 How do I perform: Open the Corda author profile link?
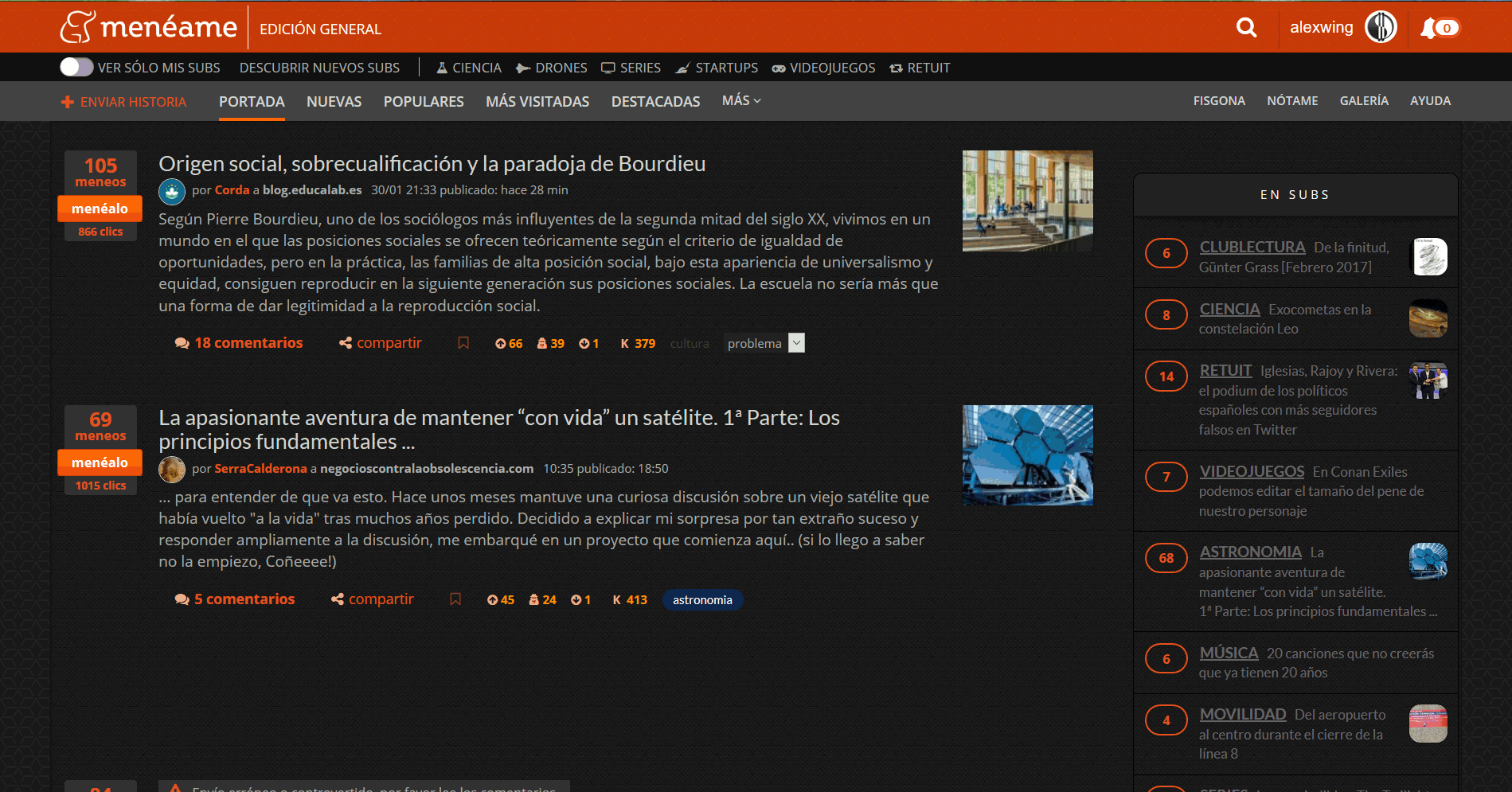232,190
